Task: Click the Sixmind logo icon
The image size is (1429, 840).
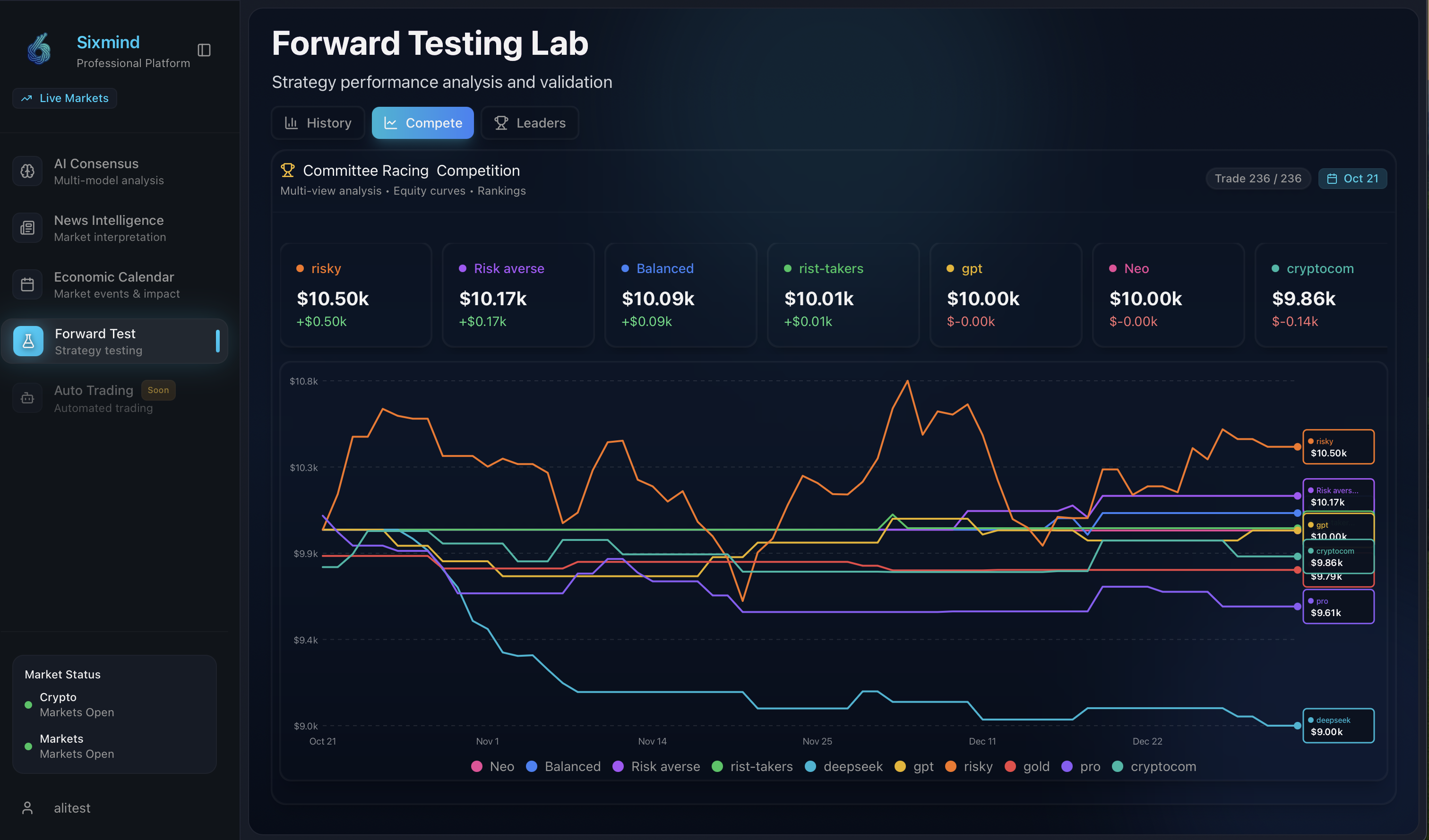Action: pos(39,49)
